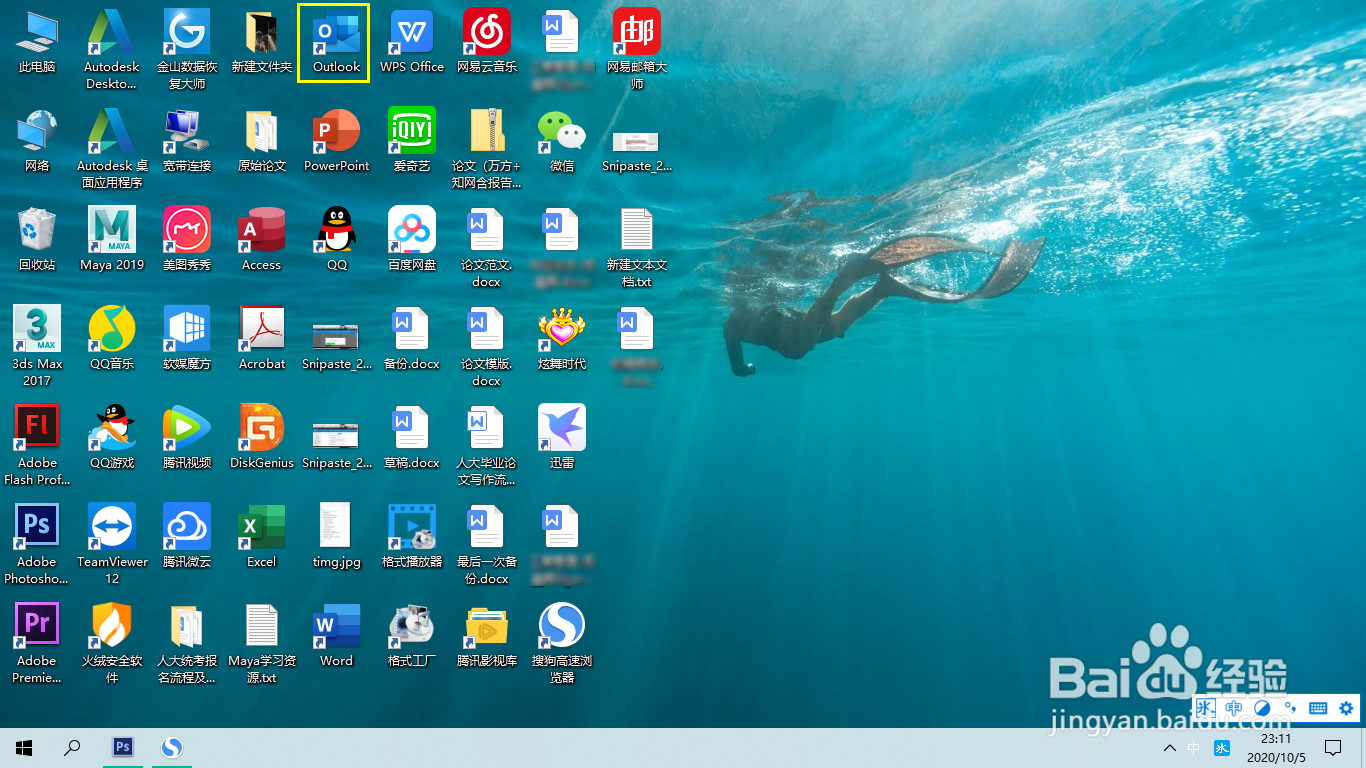Image resolution: width=1366 pixels, height=768 pixels.
Task: Select the 回收站 recycle bin icon
Action: click(x=37, y=239)
